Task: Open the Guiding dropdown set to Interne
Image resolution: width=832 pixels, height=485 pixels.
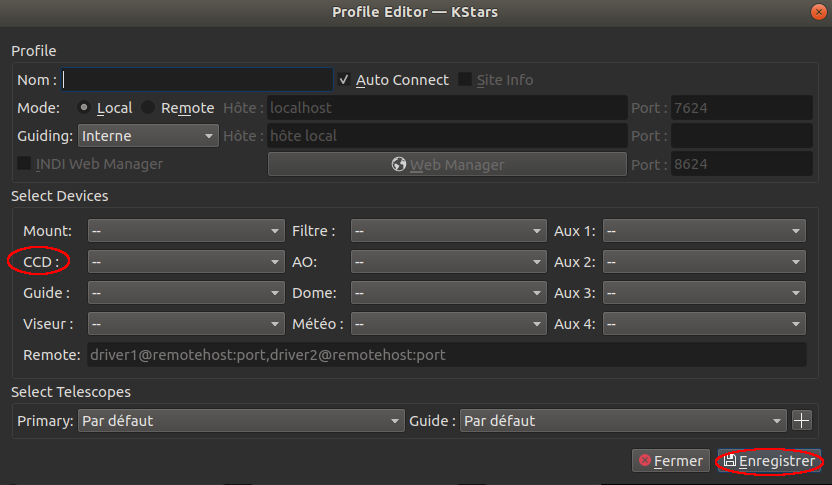Action: (x=147, y=135)
